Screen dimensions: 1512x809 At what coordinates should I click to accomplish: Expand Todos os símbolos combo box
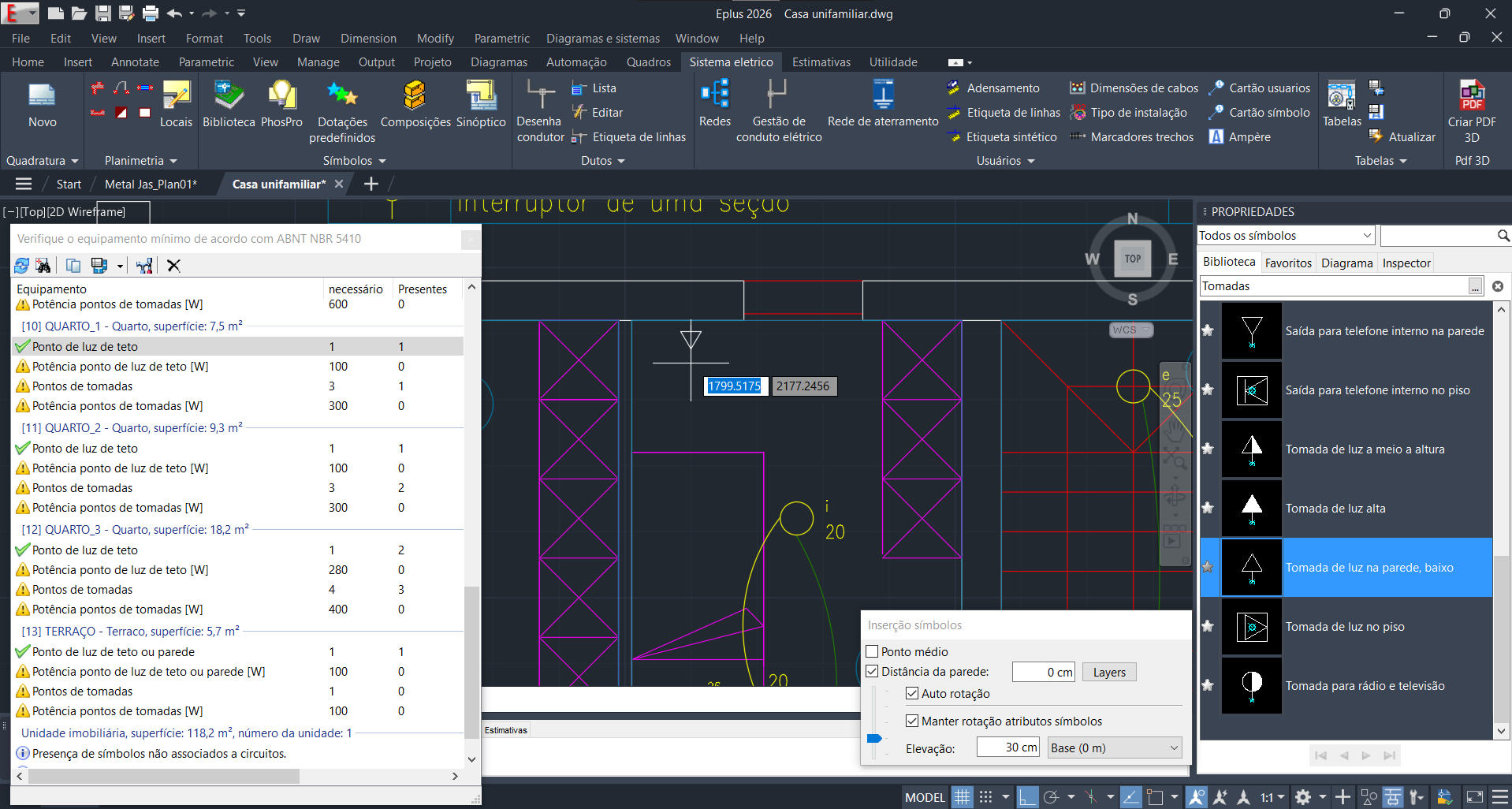tap(1367, 236)
